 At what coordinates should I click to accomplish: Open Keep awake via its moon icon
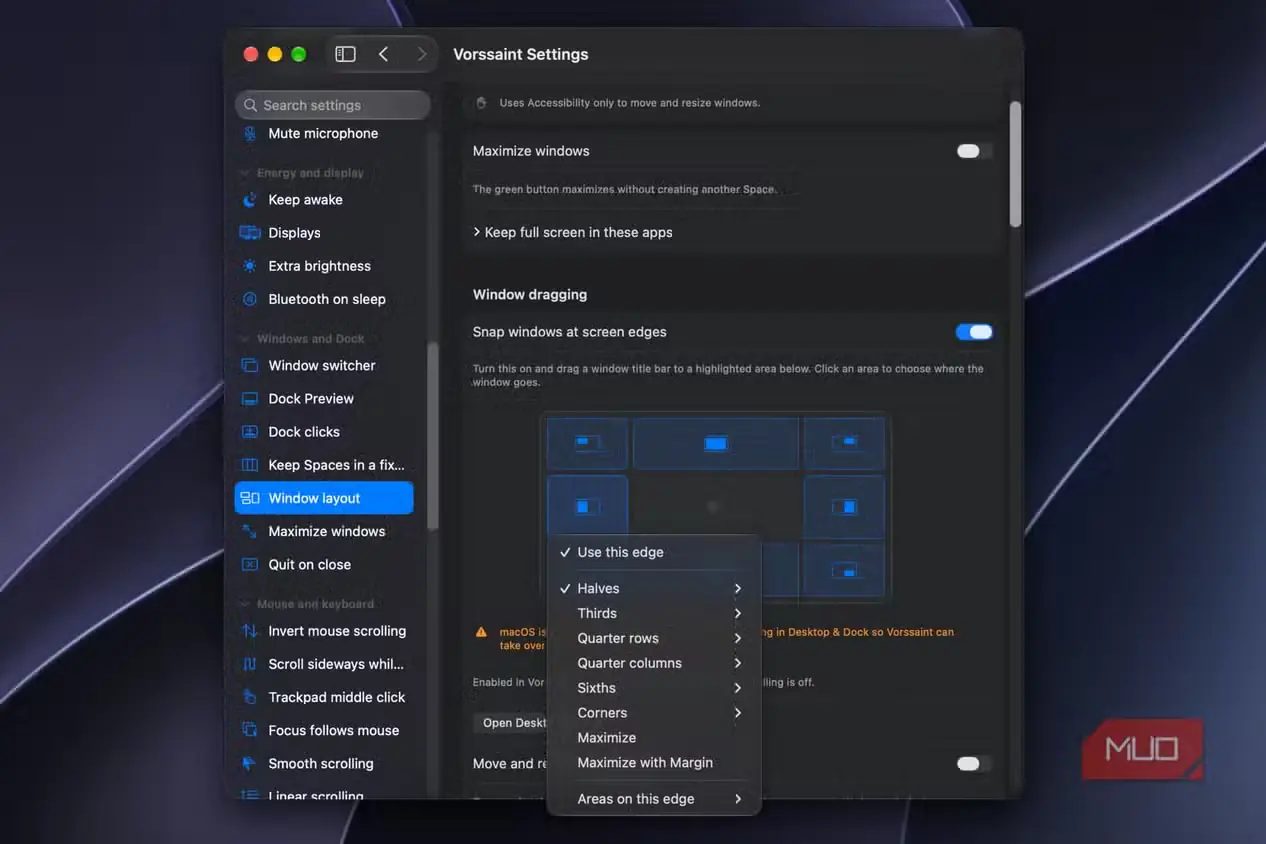[250, 200]
